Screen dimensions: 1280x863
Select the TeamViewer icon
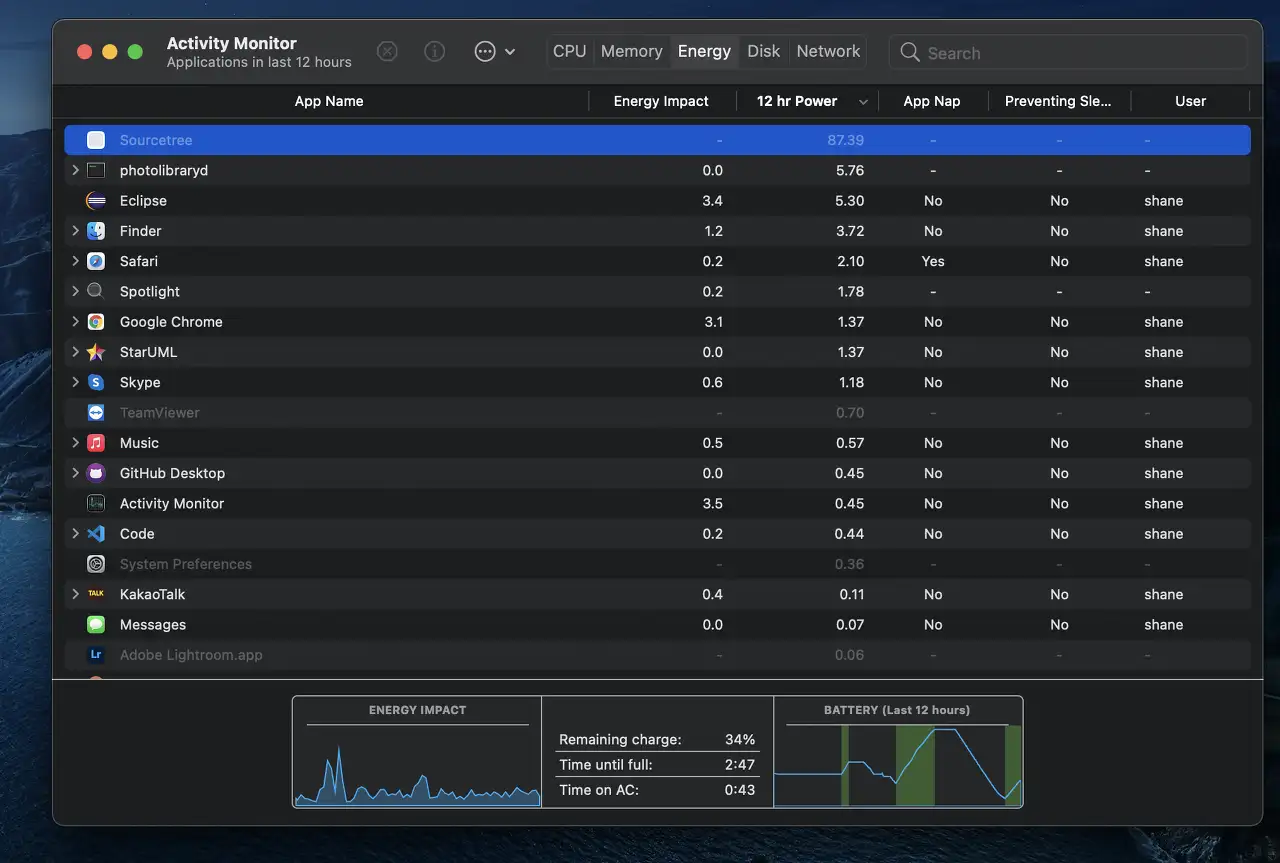pyautogui.click(x=96, y=412)
